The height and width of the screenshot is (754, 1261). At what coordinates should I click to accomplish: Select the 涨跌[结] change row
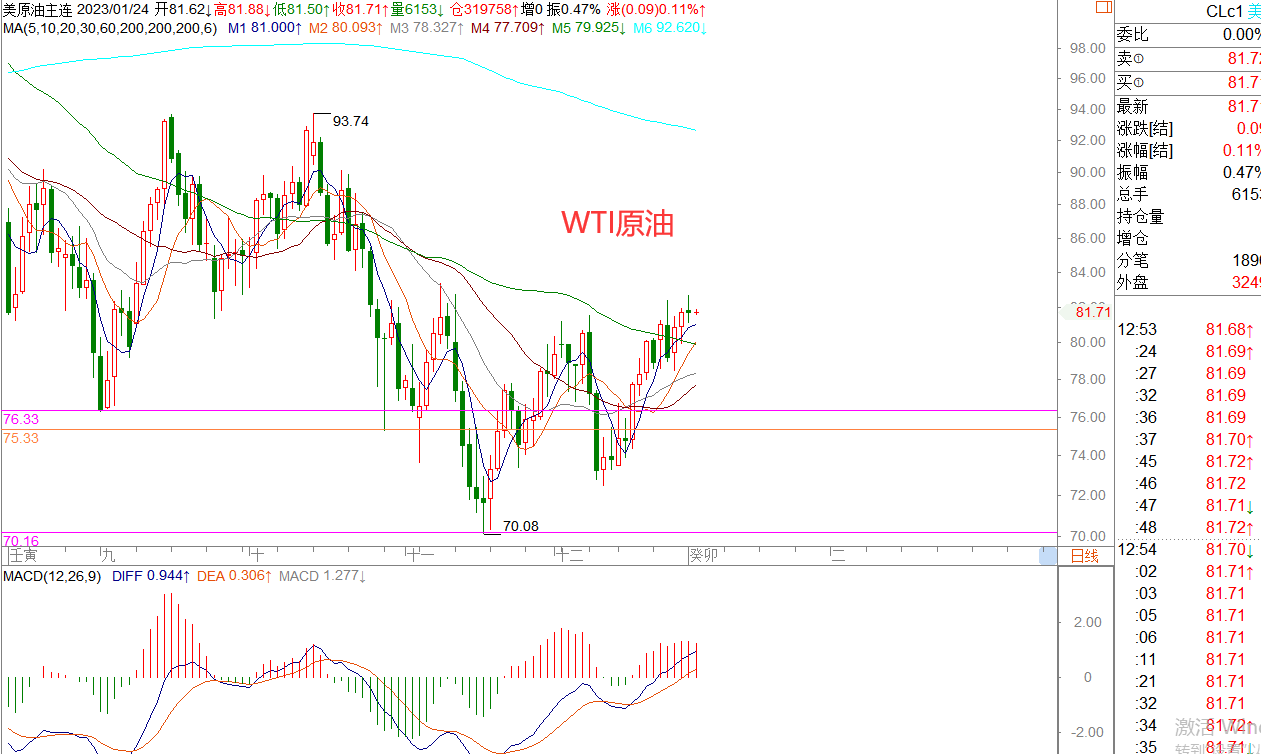1189,128
